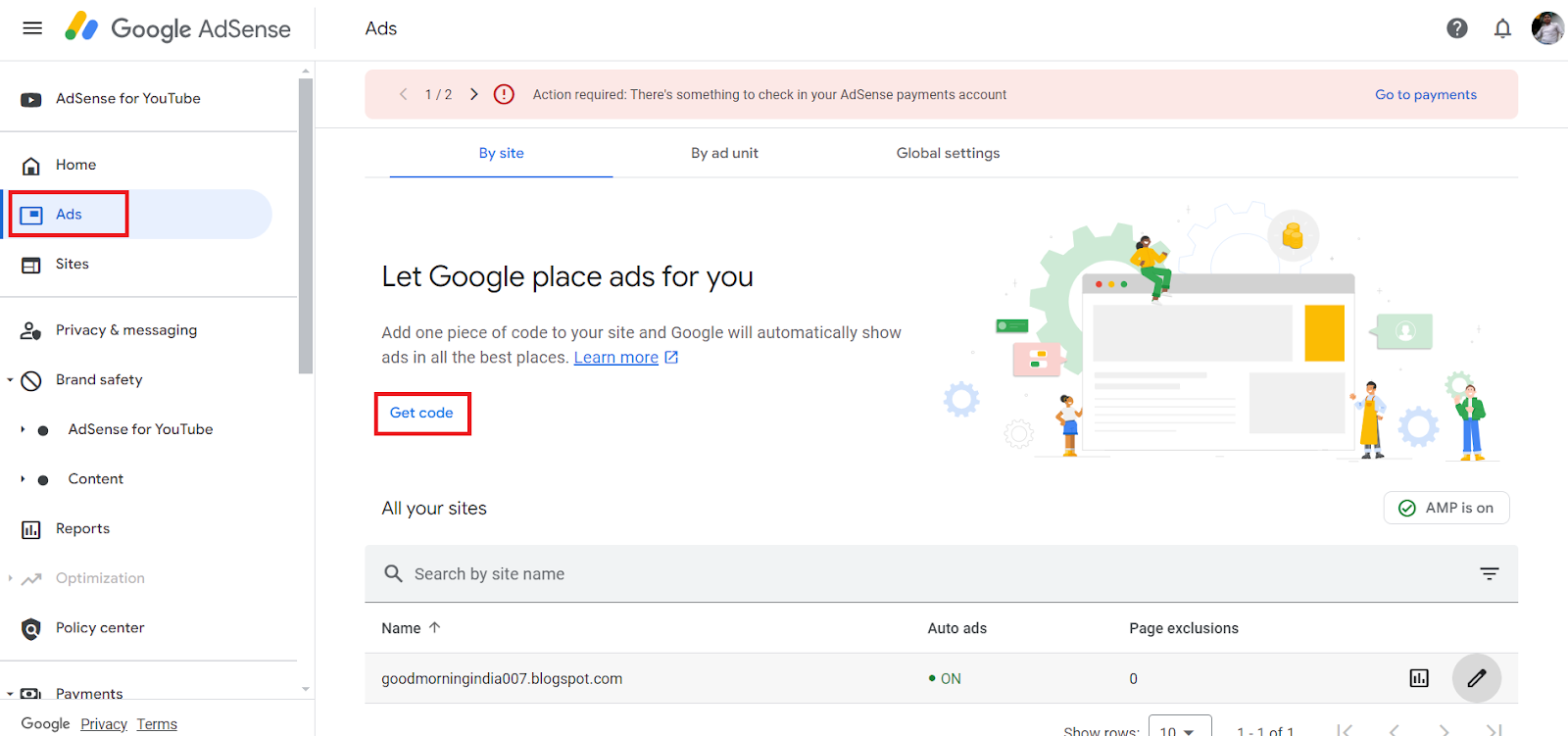Open the hamburger main menu
Viewport: 1568px width, 736px height.
[x=32, y=28]
